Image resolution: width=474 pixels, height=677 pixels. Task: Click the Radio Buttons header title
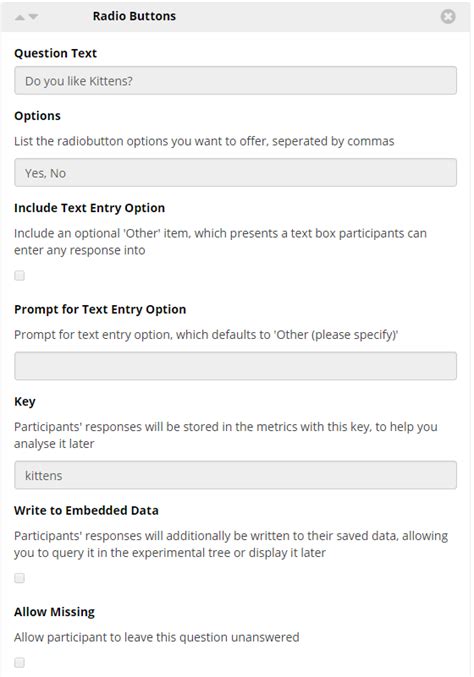(134, 16)
